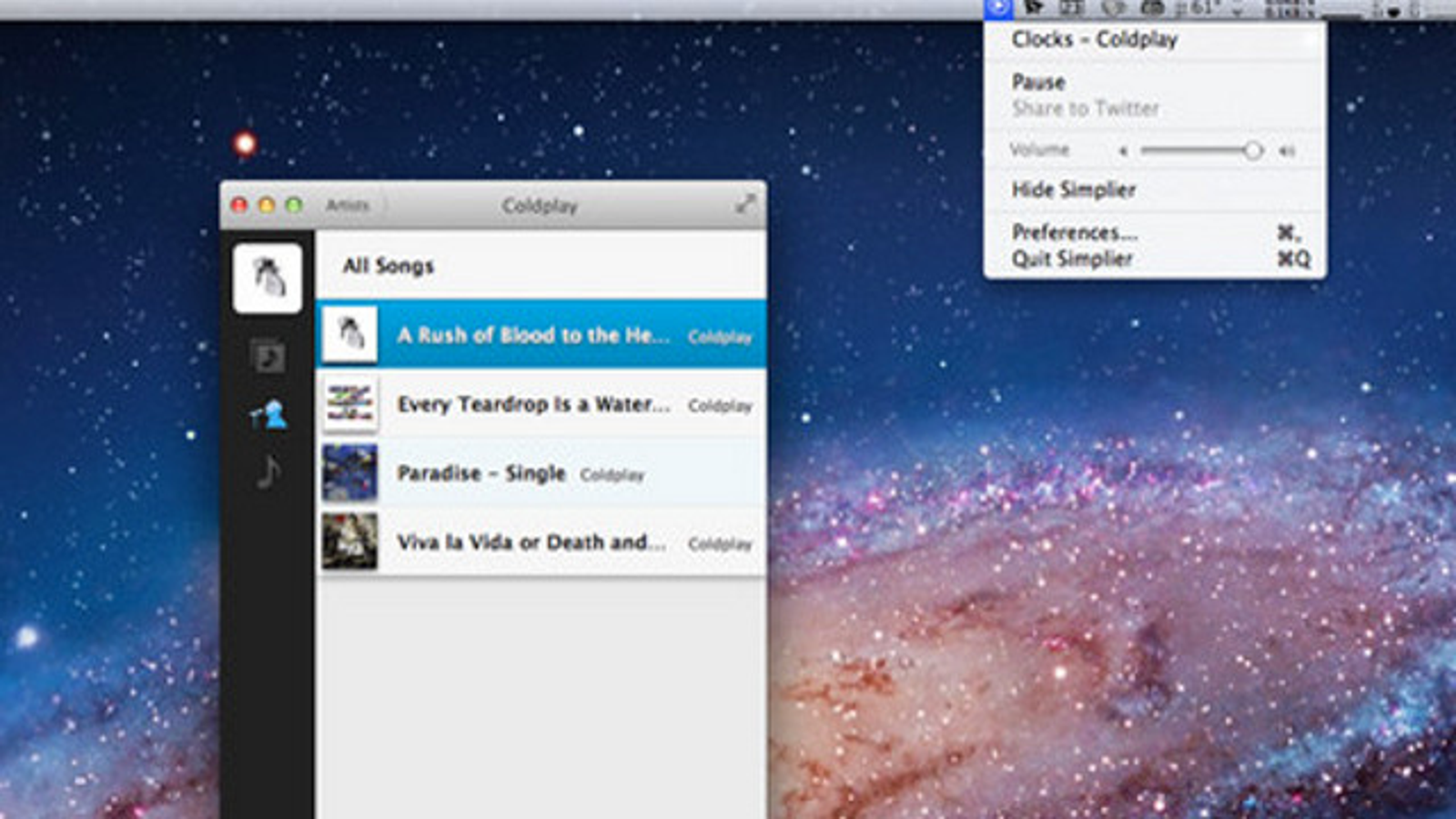1456x819 pixels.
Task: Select the All Songs row
Action: click(x=541, y=265)
